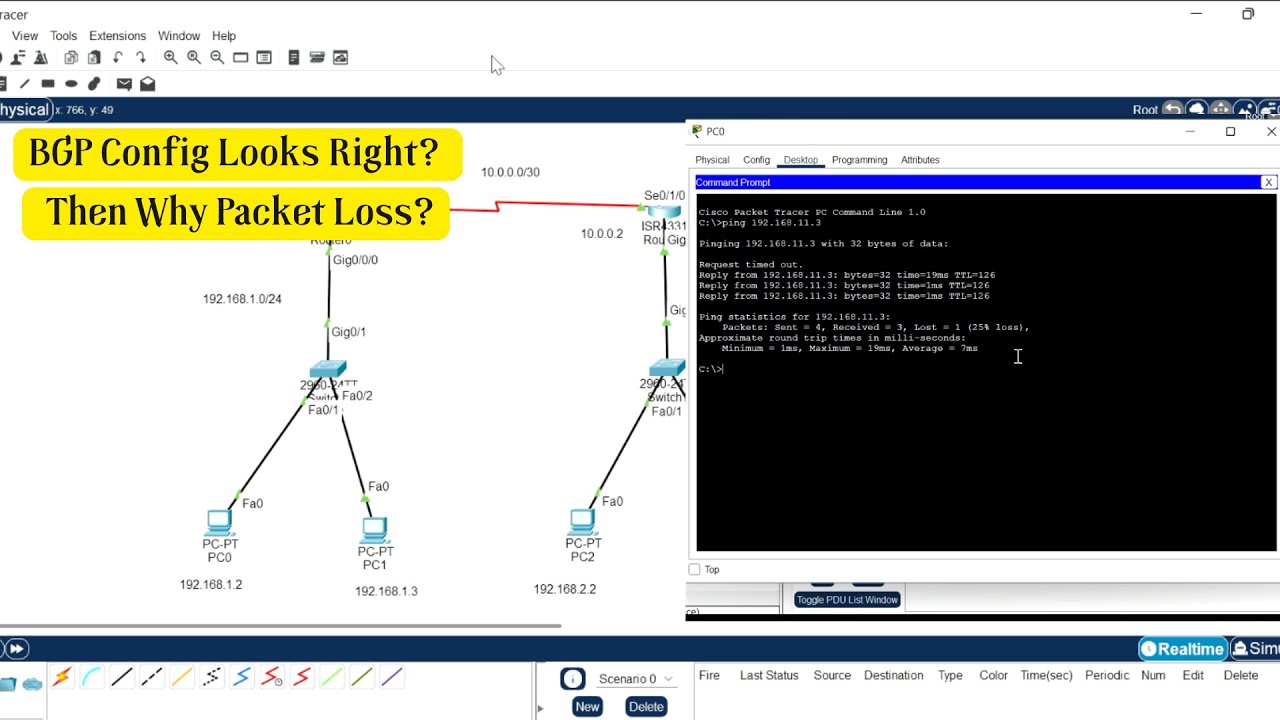Screen dimensions: 1280x720
Task: Click Toggle PDU List Window button
Action: coord(847,600)
